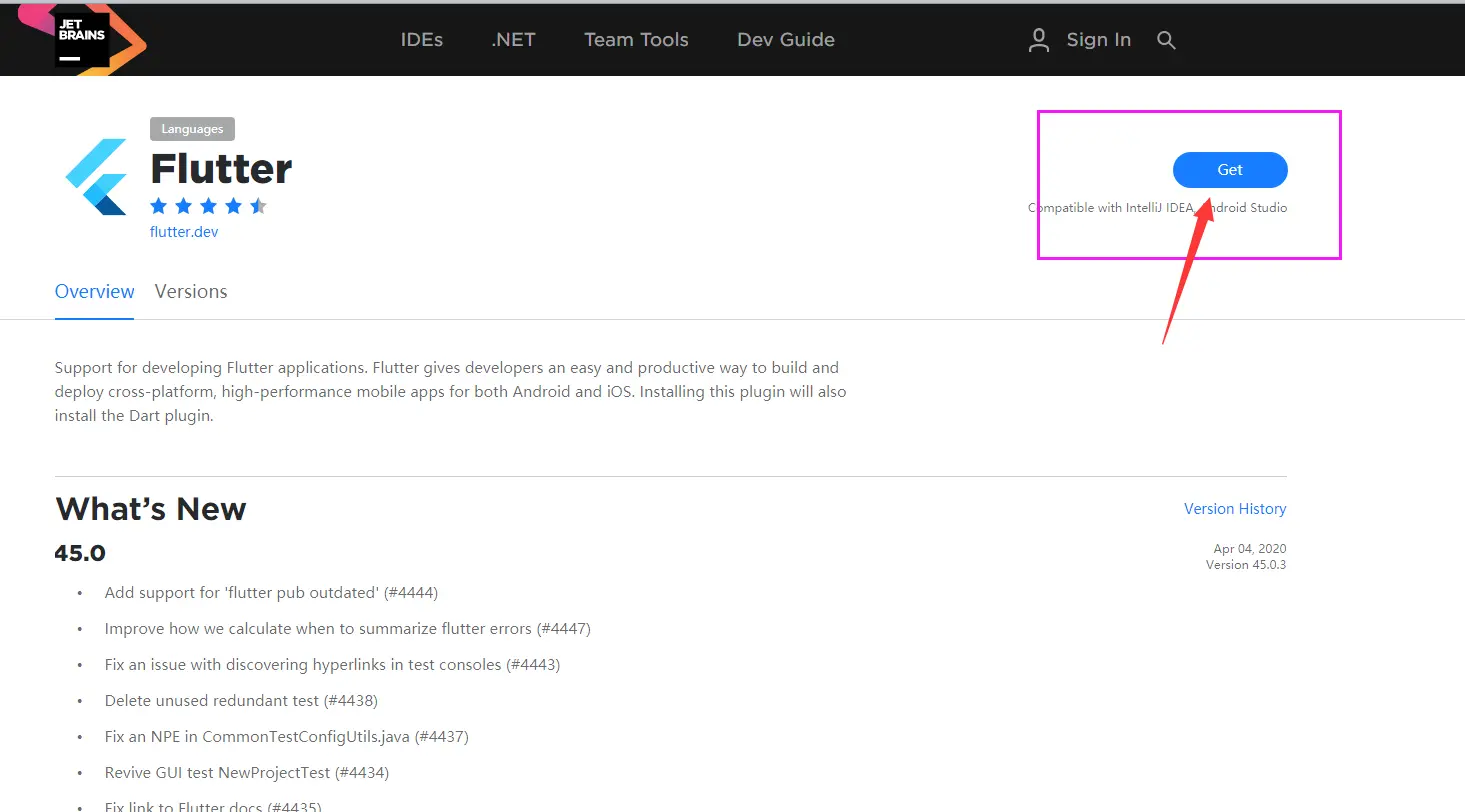Click the 'Compatible with IntelliJ IDEA' text
Screen dimensions: 1465x812
click(1157, 208)
